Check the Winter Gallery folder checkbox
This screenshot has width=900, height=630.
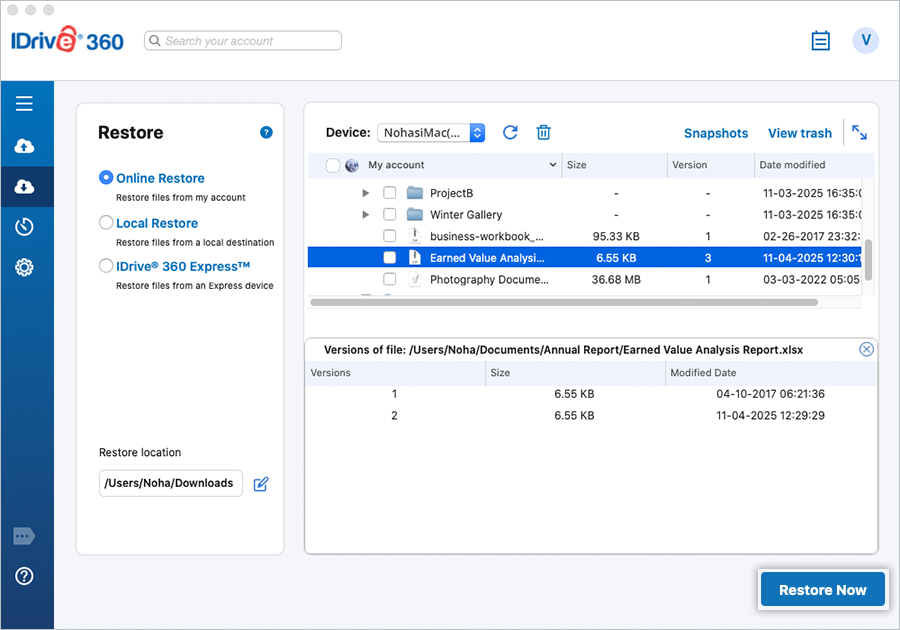(390, 215)
